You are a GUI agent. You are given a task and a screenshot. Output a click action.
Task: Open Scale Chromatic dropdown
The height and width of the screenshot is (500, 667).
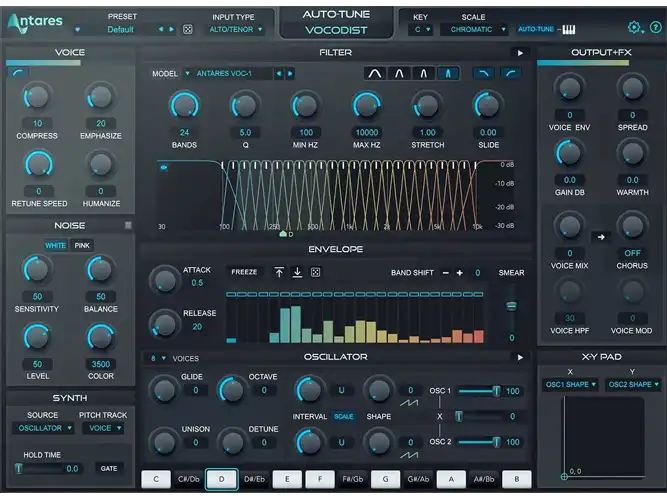tap(474, 29)
